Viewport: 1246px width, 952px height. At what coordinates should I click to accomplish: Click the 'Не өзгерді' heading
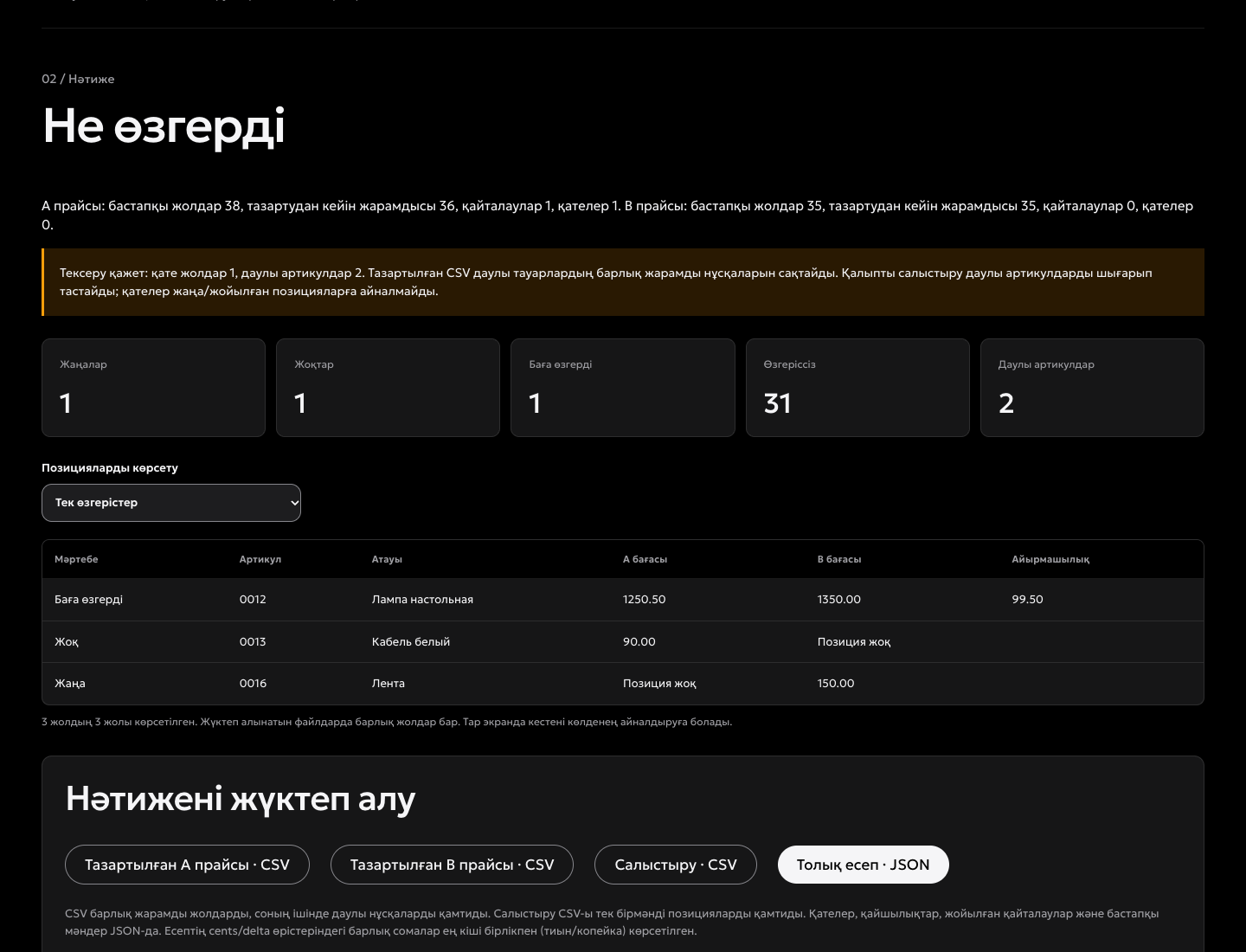coord(164,127)
